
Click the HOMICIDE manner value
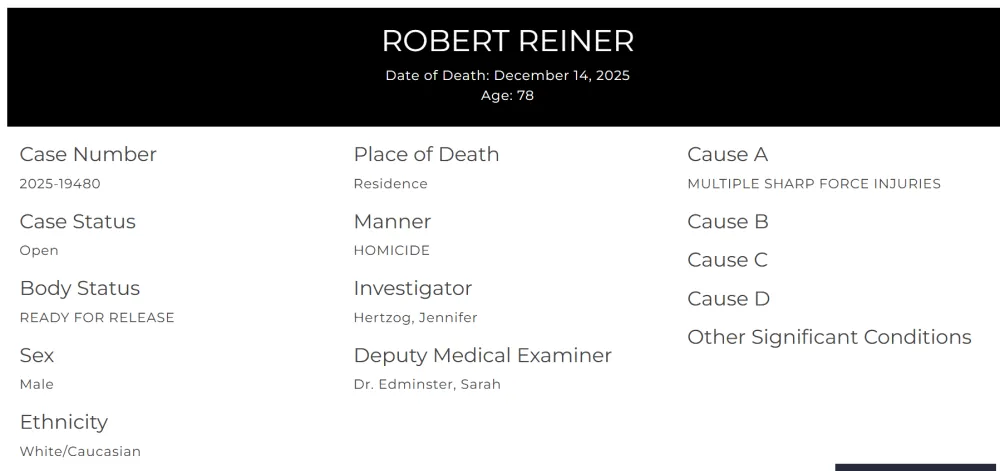coord(391,251)
